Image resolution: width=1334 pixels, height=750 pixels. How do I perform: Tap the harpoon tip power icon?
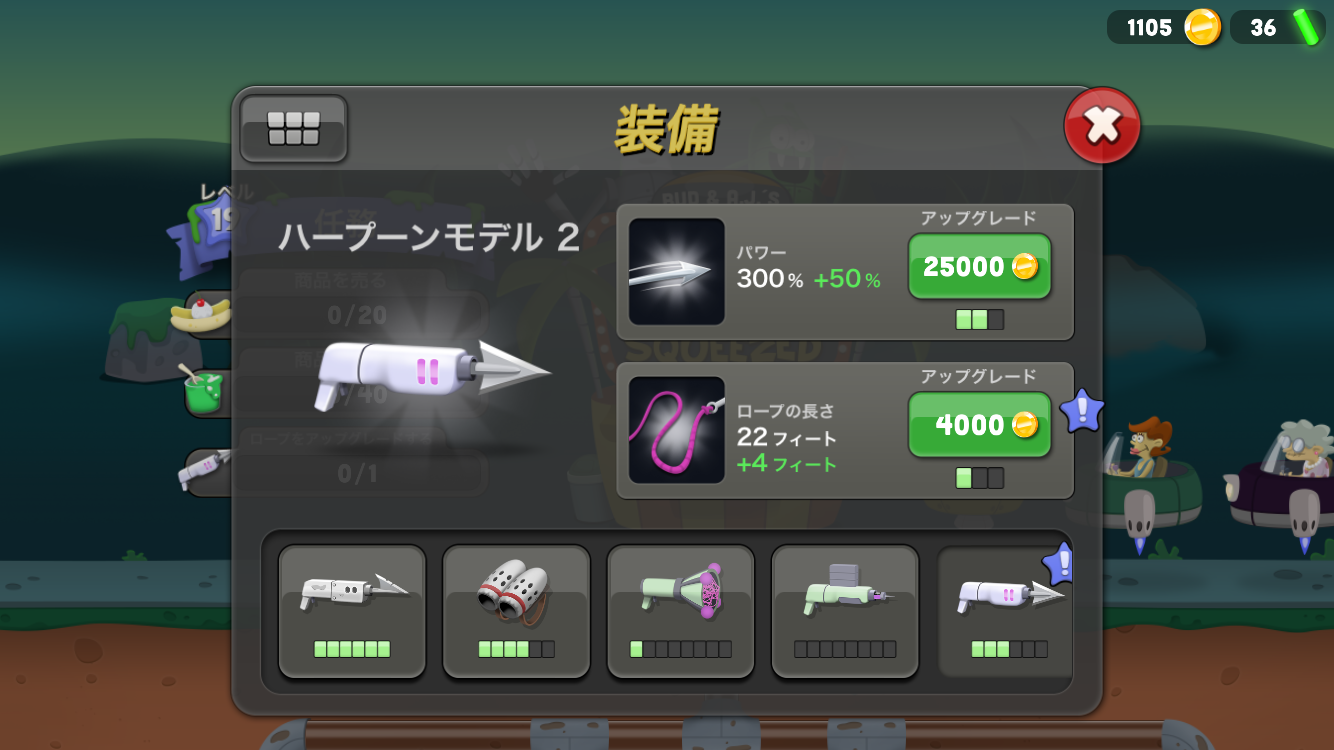[676, 271]
